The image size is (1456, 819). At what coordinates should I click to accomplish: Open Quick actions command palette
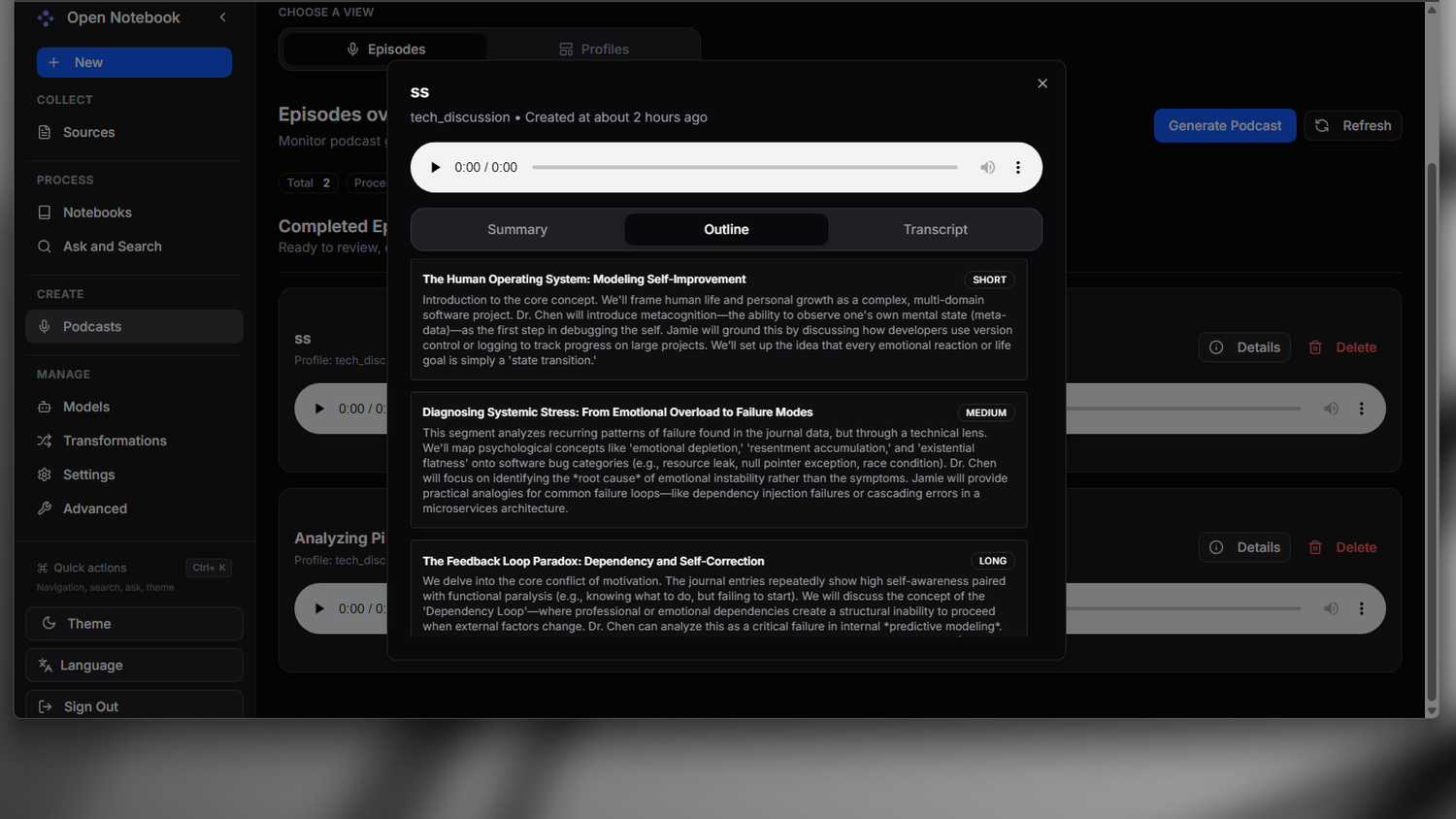point(134,568)
